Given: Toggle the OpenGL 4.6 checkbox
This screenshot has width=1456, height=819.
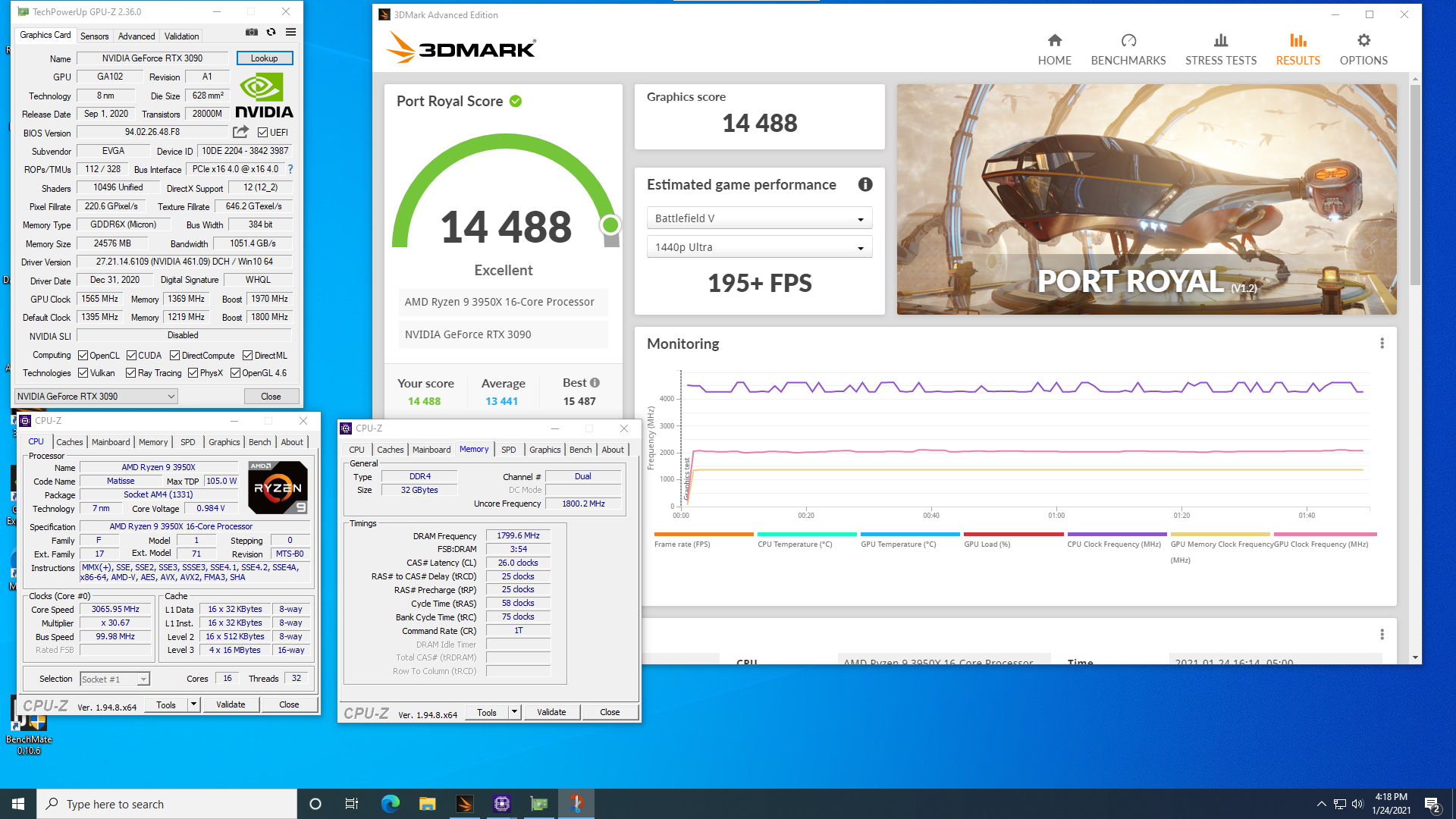Looking at the screenshot, I should [236, 373].
